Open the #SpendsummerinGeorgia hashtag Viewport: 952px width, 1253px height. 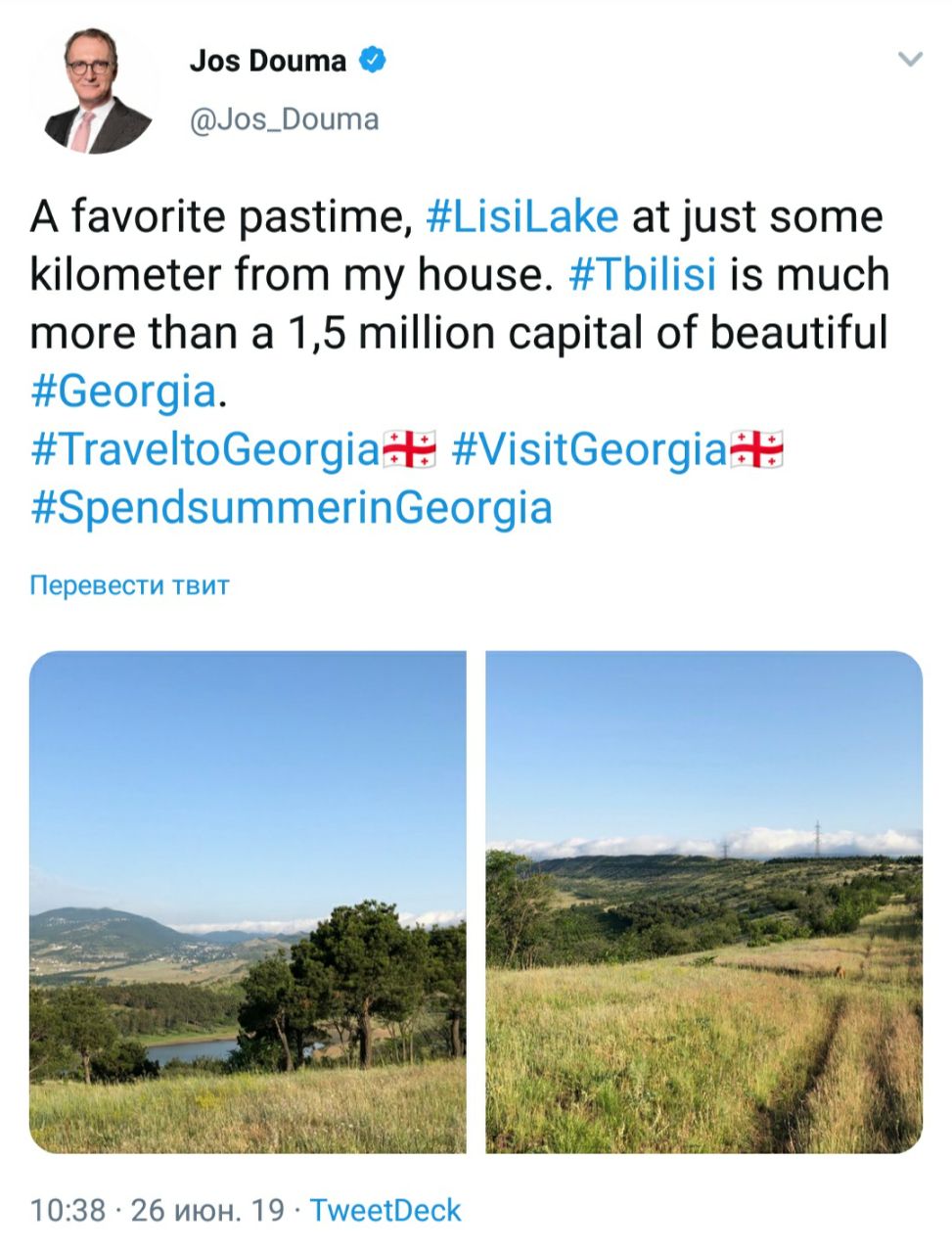point(292,507)
